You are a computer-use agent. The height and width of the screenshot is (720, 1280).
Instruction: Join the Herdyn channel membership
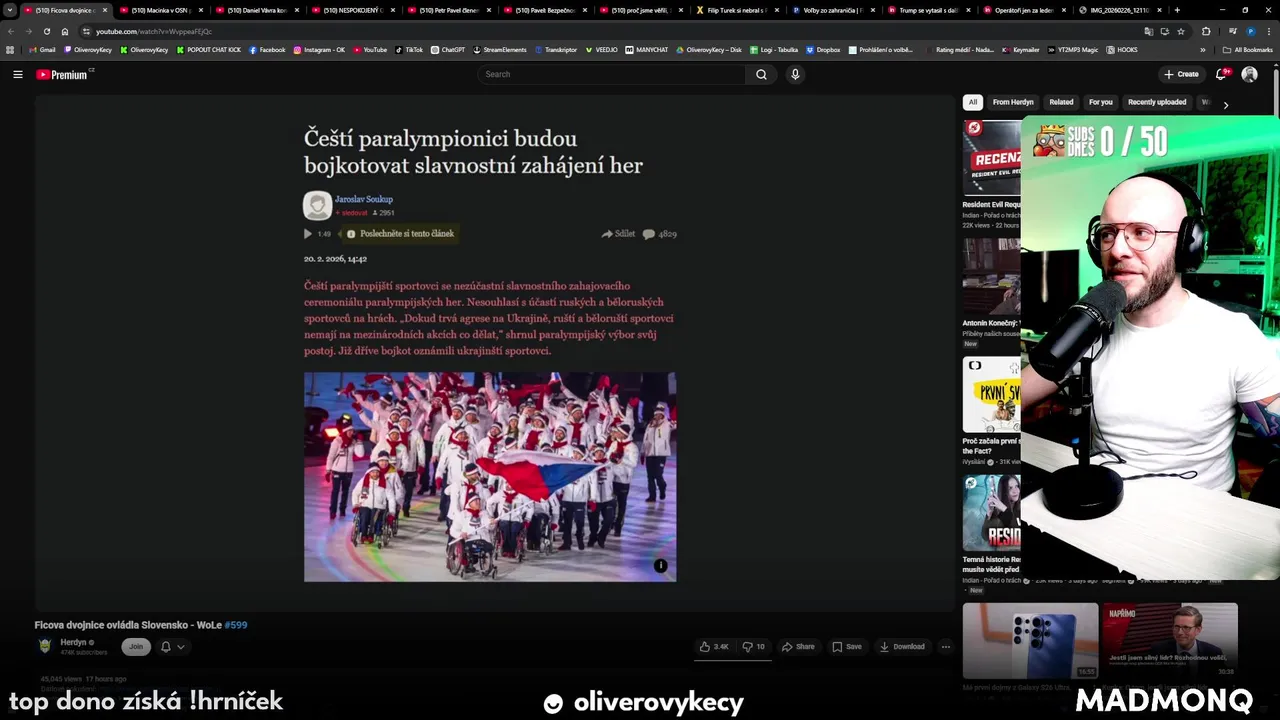pyautogui.click(x=136, y=647)
